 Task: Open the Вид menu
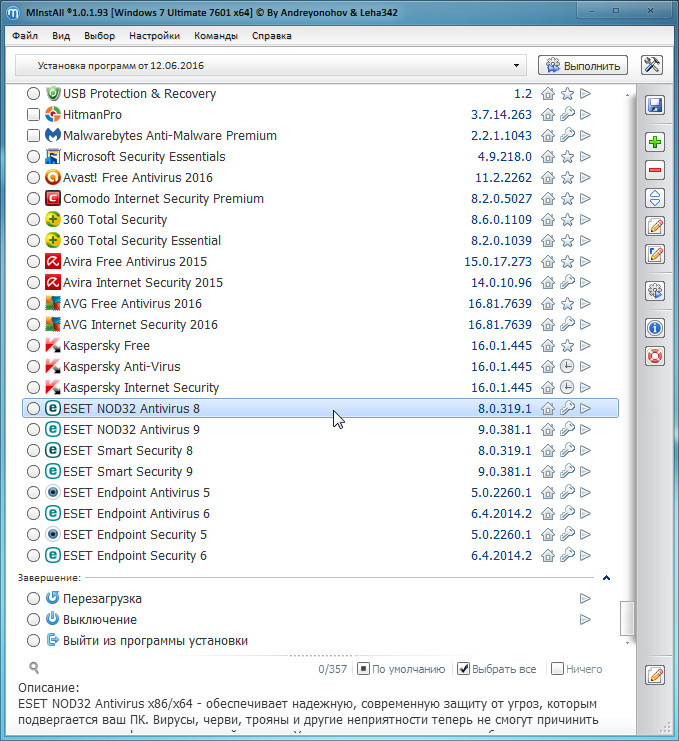(x=61, y=36)
